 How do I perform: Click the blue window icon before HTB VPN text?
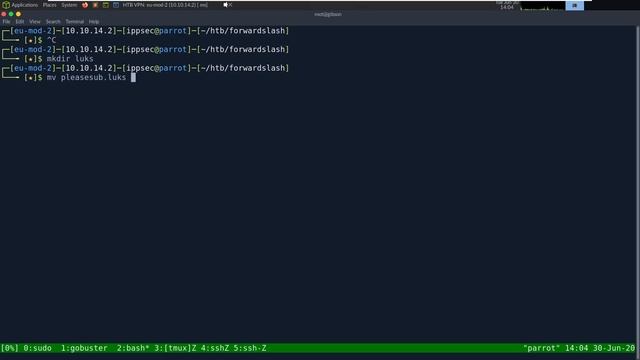click(x=116, y=5)
